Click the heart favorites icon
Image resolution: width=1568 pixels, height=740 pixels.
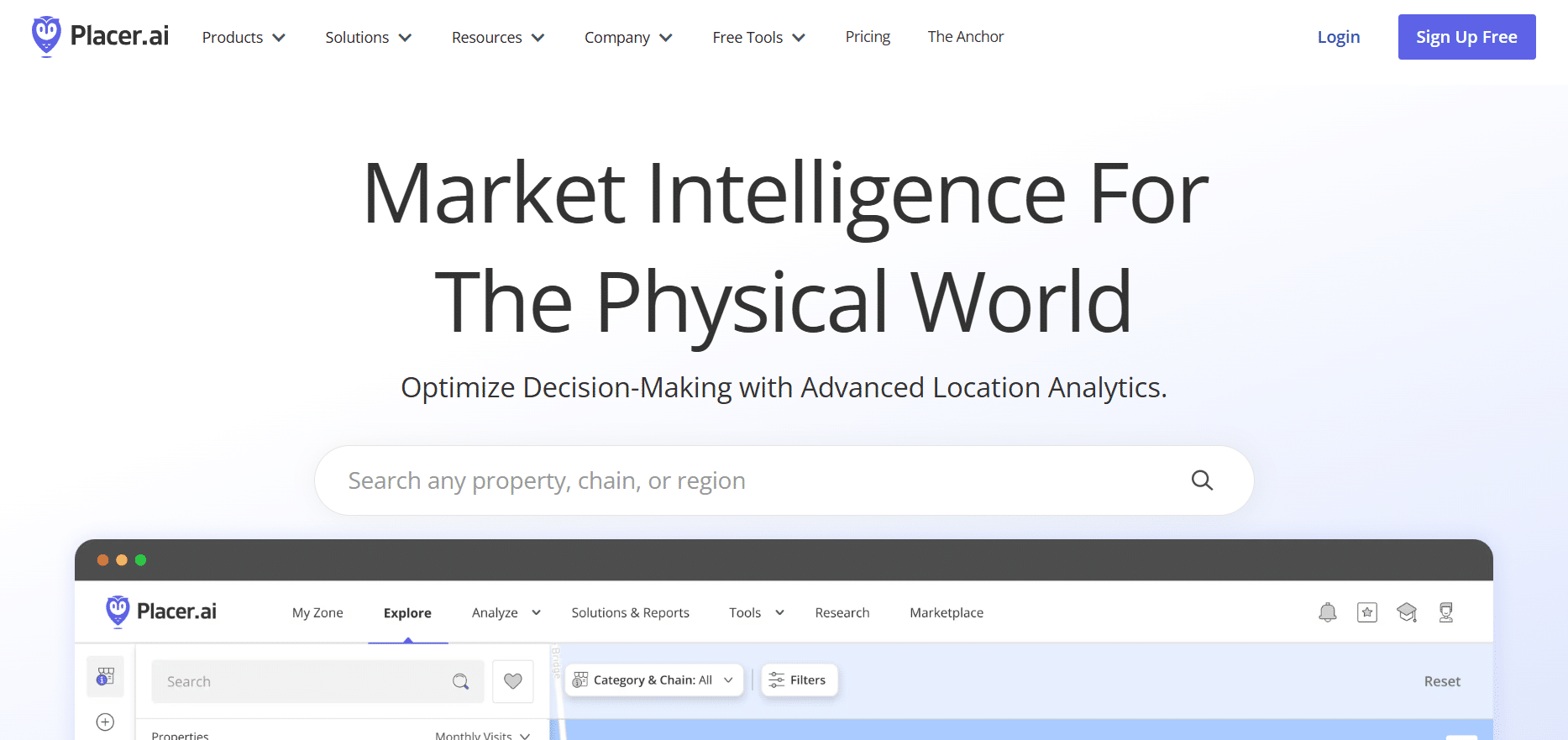[x=513, y=681]
